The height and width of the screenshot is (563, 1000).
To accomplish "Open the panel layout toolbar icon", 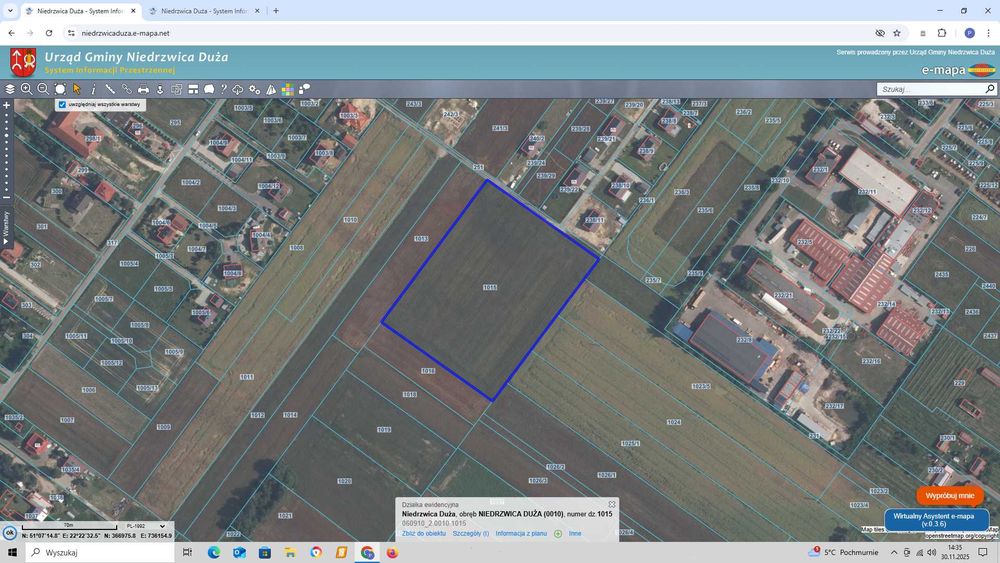I will (193, 89).
